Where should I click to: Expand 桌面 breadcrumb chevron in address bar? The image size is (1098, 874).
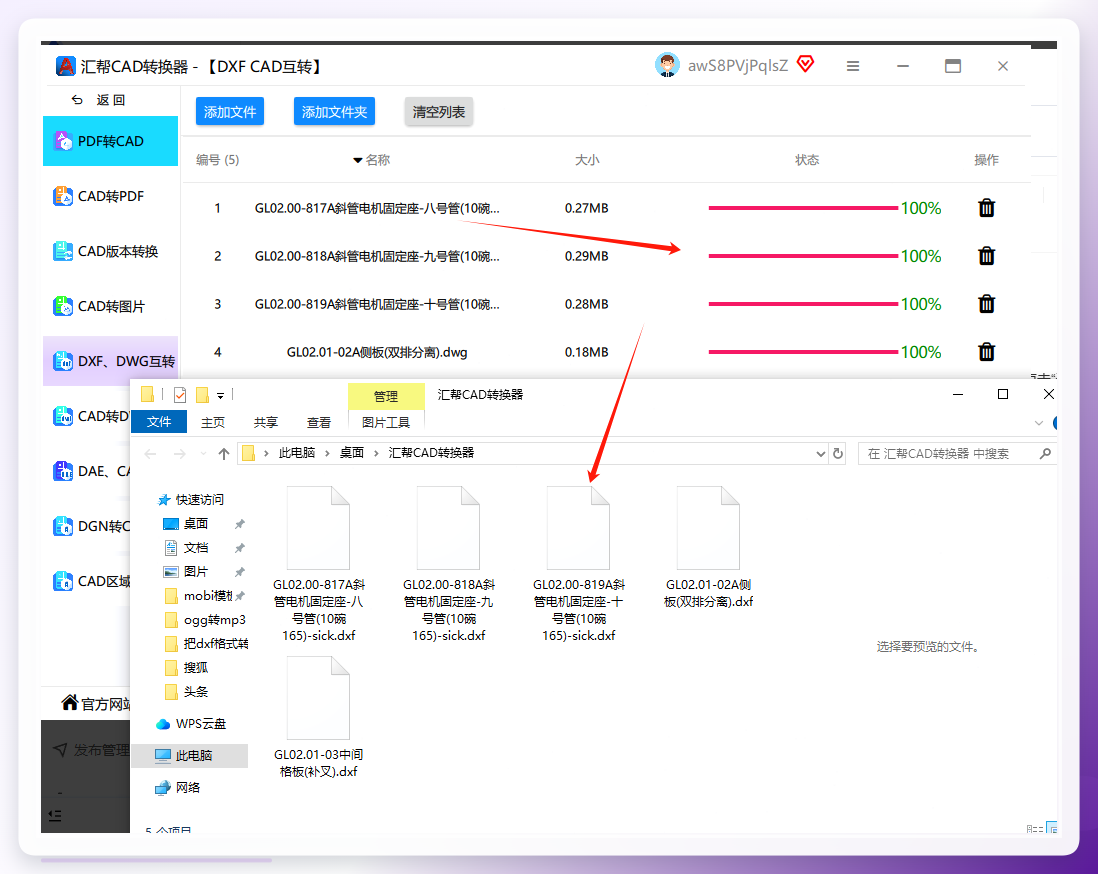tap(376, 454)
